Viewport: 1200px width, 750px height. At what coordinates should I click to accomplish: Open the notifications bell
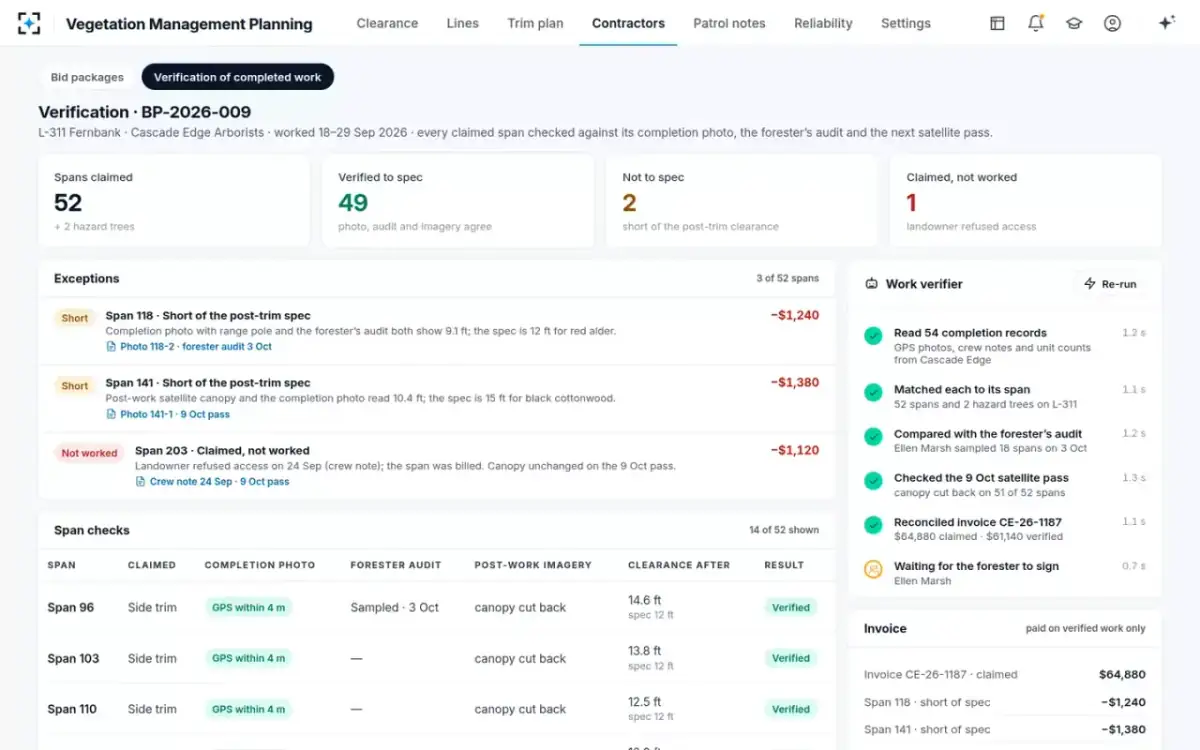(x=1036, y=23)
